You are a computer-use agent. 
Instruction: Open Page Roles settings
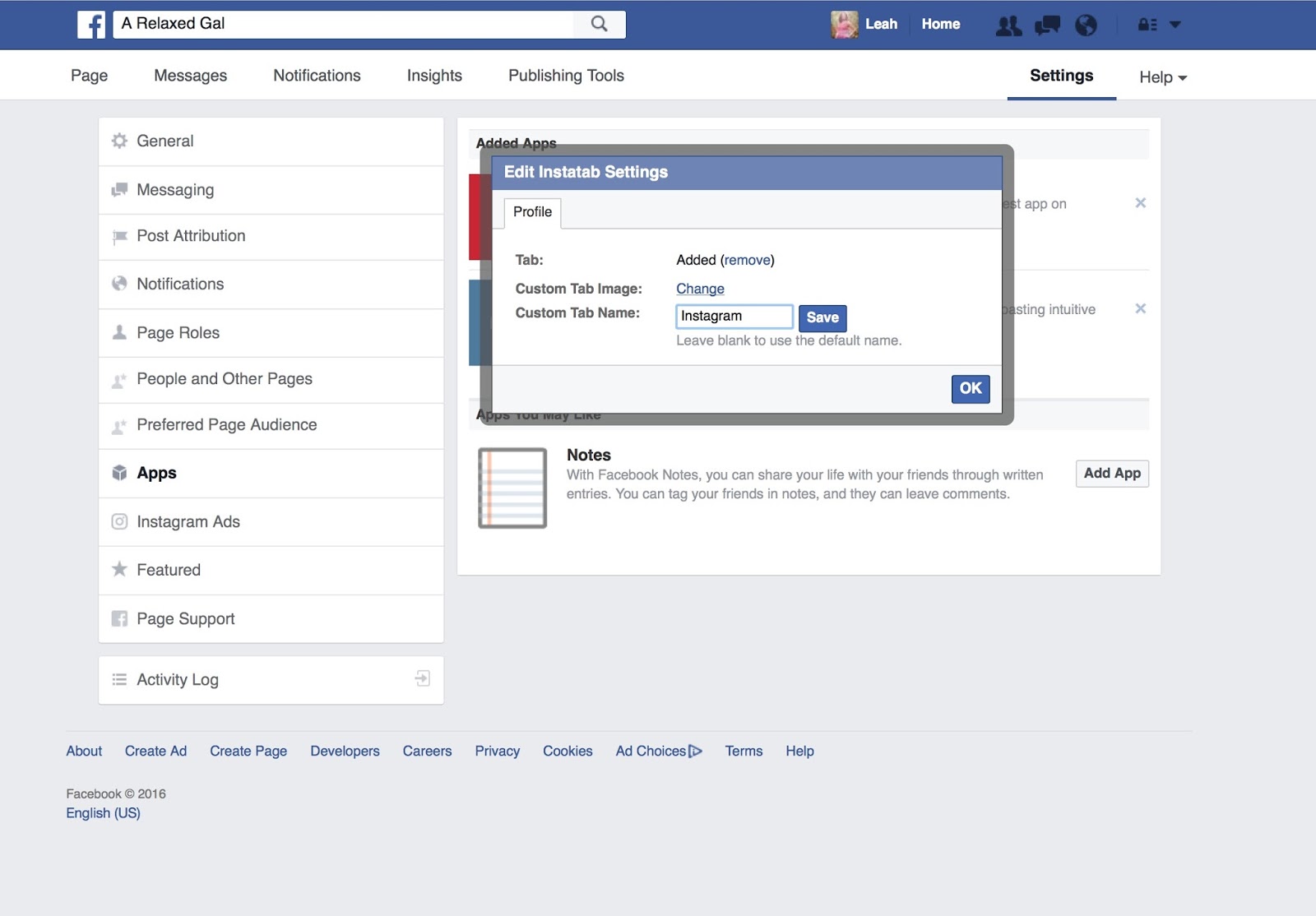[271, 333]
